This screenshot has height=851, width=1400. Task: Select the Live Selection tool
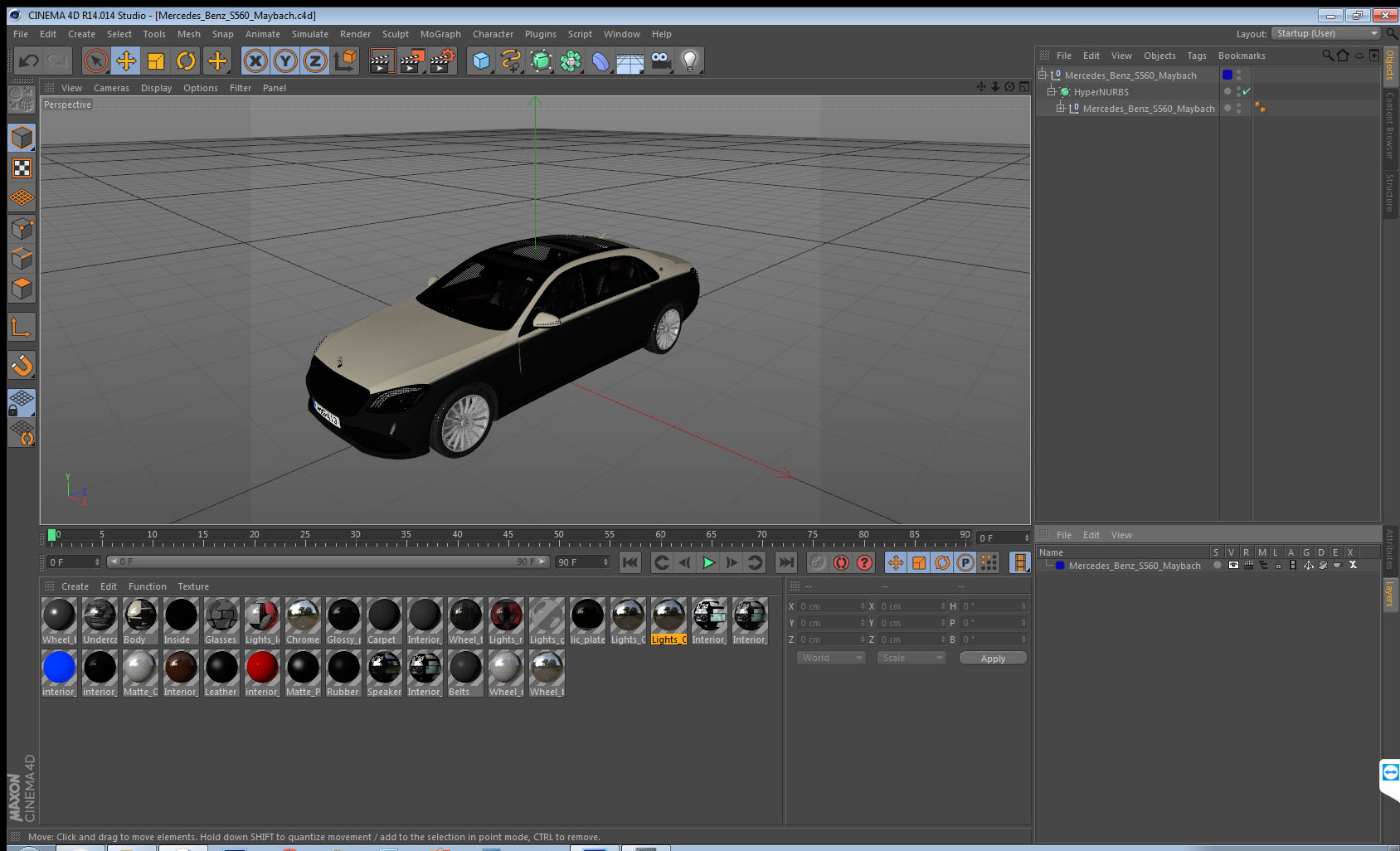pyautogui.click(x=96, y=61)
